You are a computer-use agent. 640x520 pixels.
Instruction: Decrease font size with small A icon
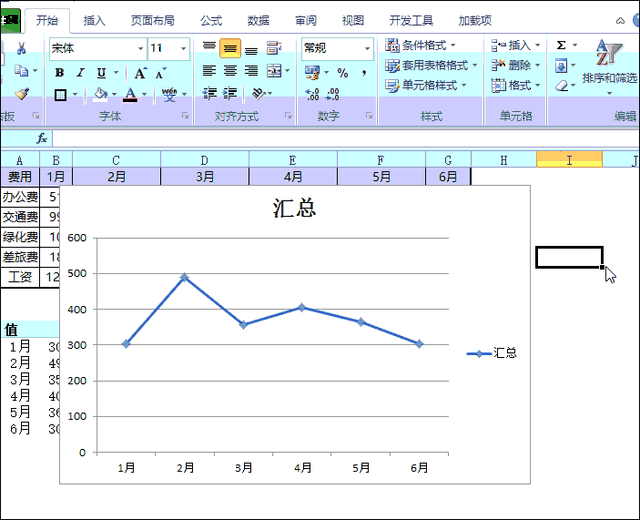pyautogui.click(x=160, y=73)
